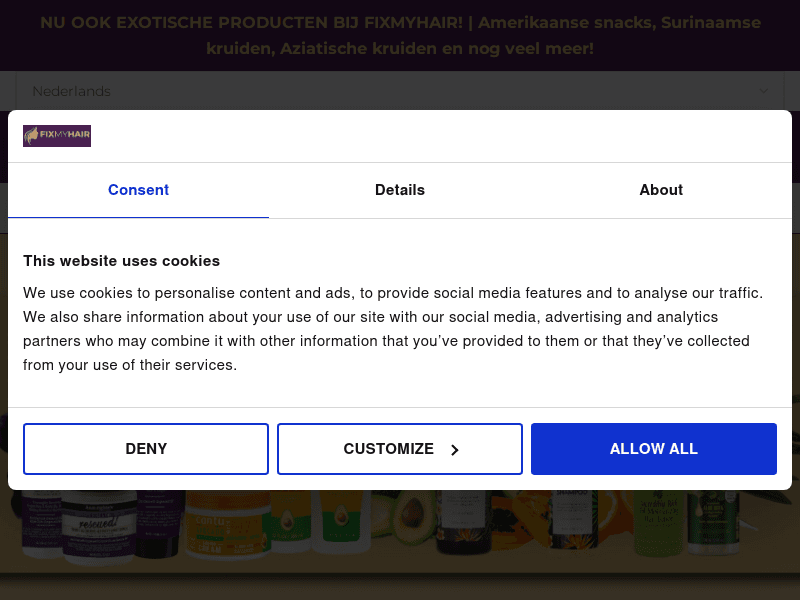
Task: Click the chevron arrow inside Customize button
Action: pyautogui.click(x=454, y=450)
